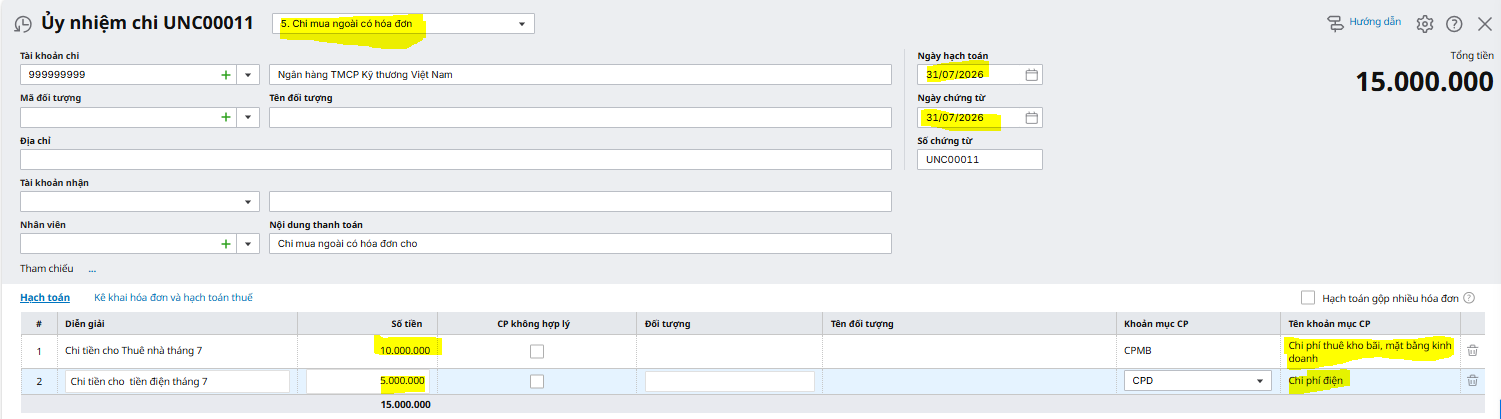Add new object with Mã đối tượng plus
This screenshot has width=1501, height=419.
(225, 117)
